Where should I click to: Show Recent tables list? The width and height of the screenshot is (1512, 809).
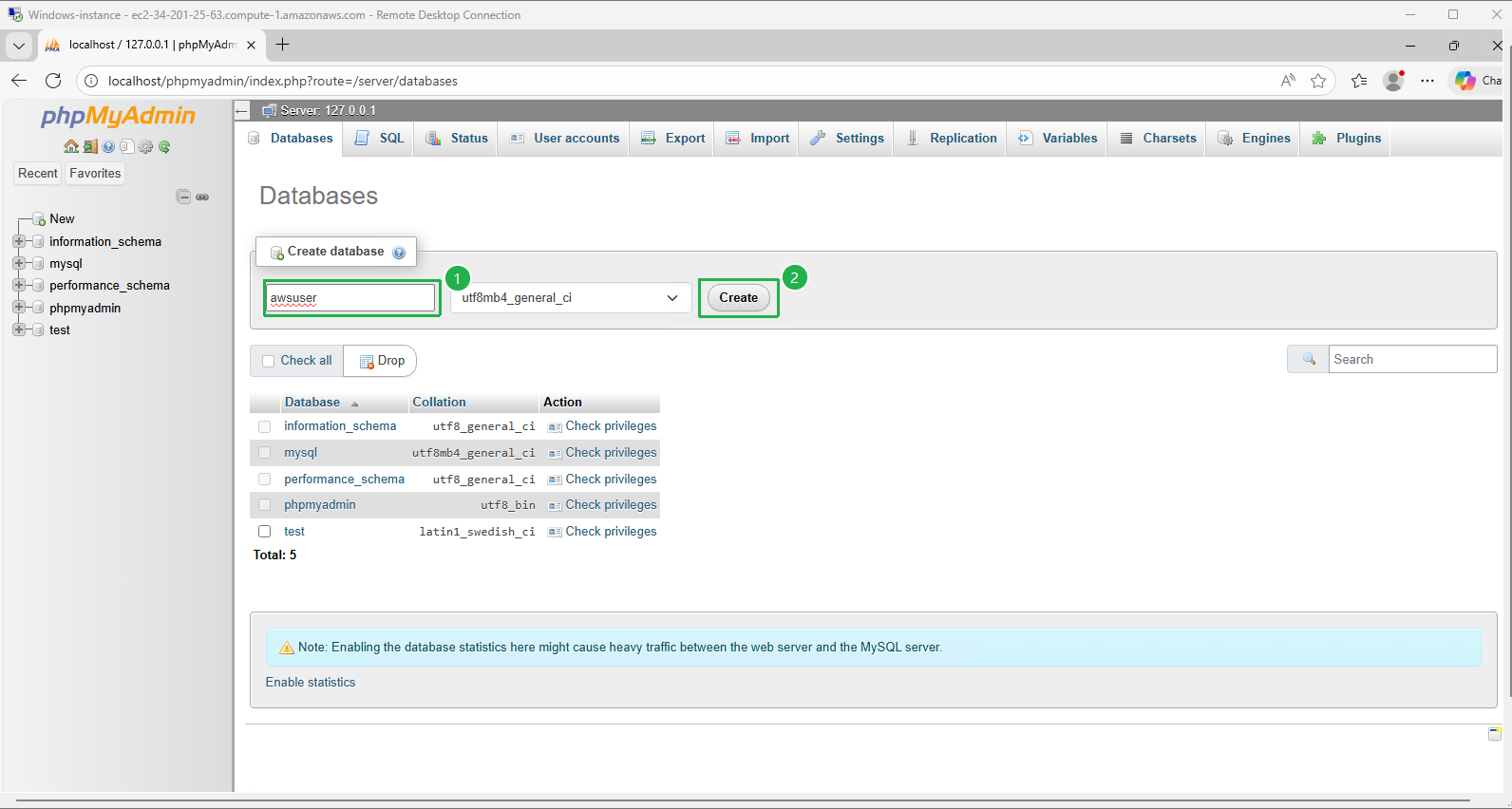38,173
